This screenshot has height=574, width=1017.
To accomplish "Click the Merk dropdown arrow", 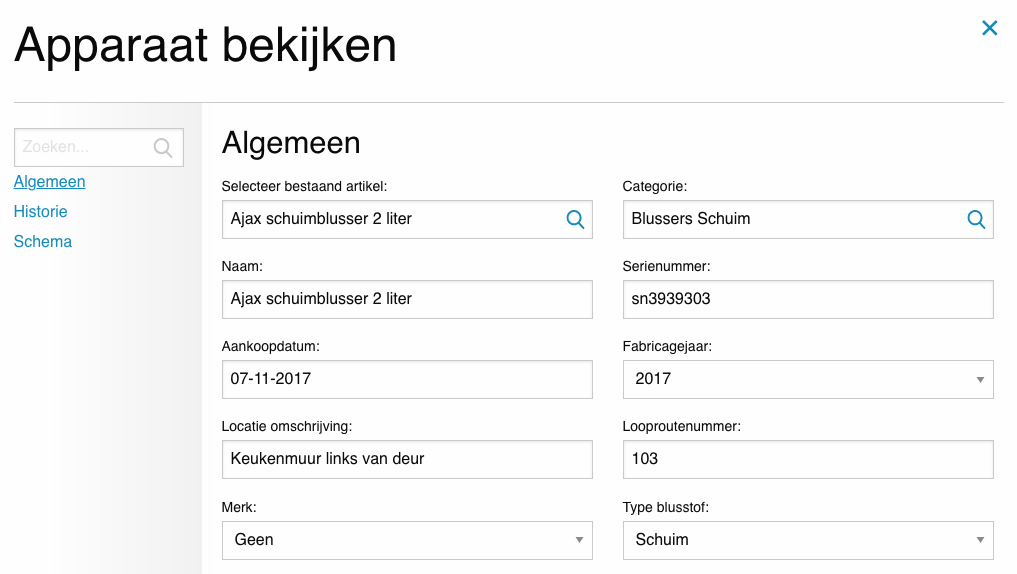I will 579,541.
